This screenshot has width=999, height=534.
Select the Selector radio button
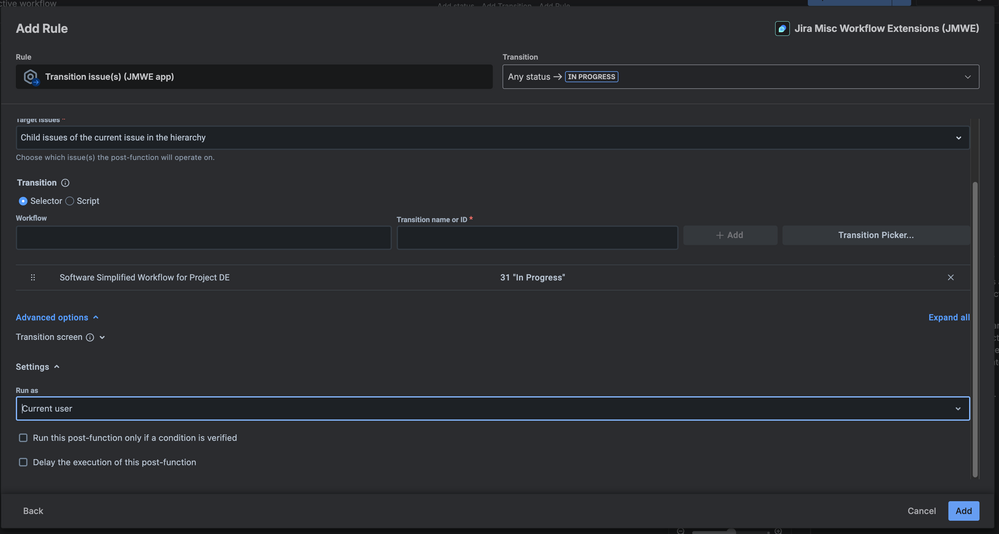coord(23,201)
